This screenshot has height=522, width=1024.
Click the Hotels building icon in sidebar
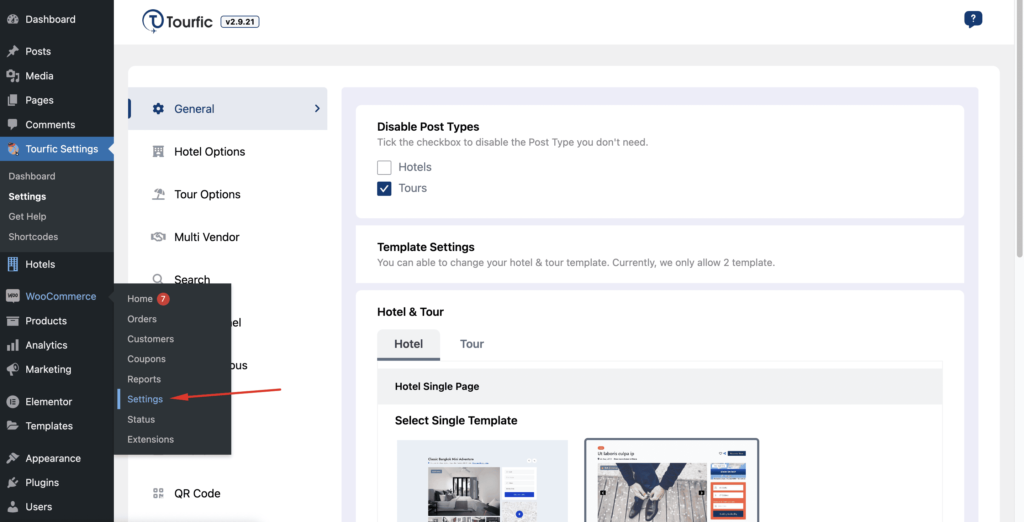point(12,264)
